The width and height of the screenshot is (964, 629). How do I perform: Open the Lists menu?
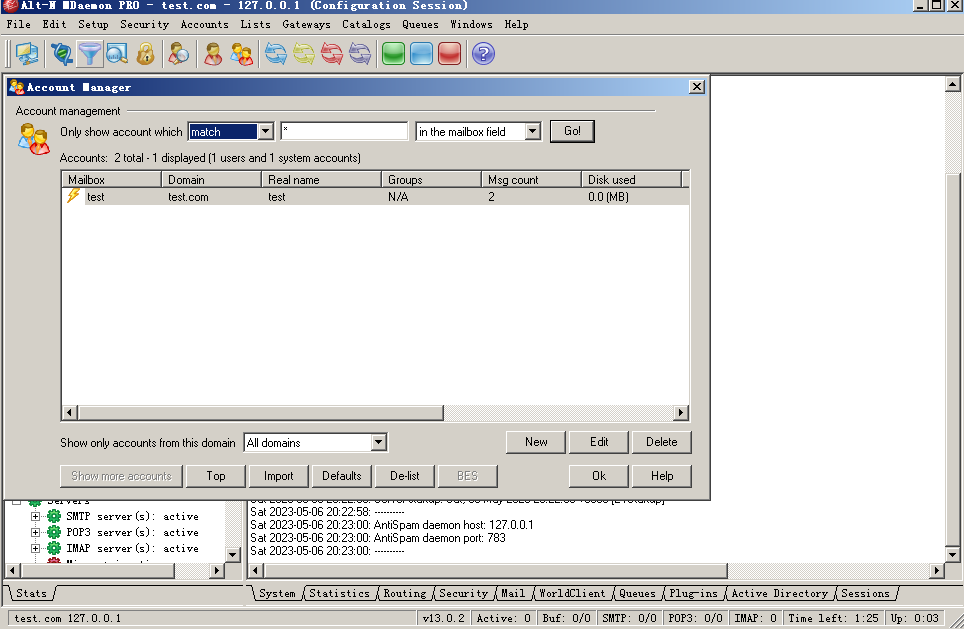click(255, 25)
